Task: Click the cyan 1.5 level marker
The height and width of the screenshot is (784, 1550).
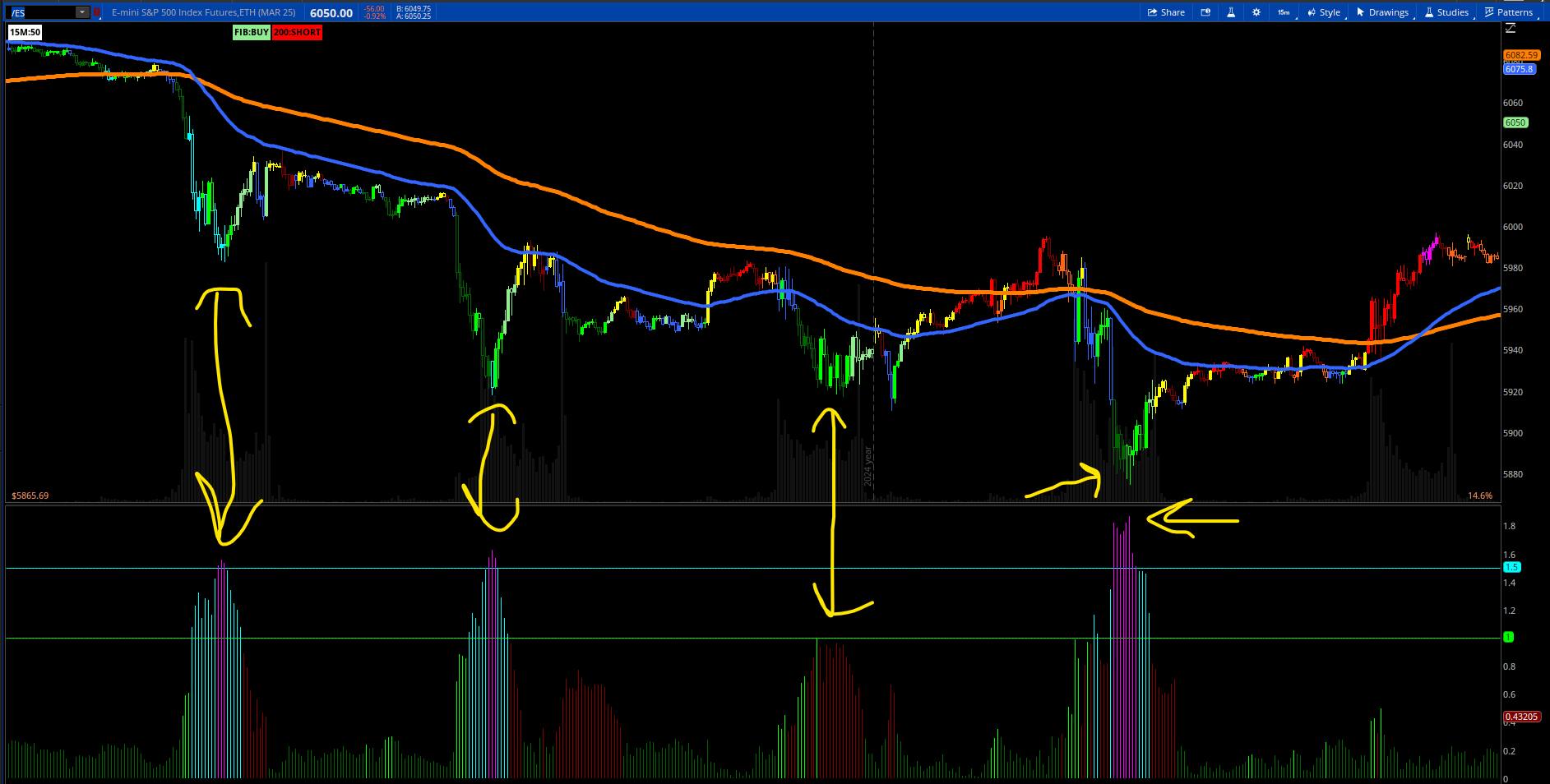Action: tap(1511, 567)
